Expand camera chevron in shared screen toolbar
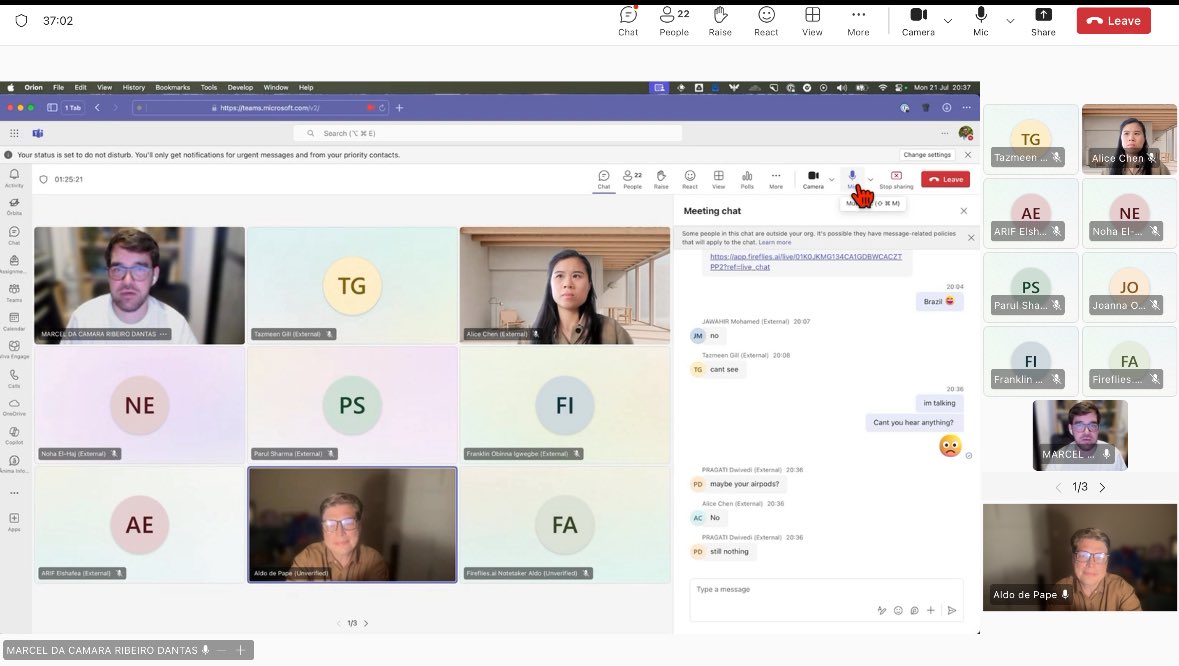This screenshot has width=1179, height=666. (x=832, y=180)
